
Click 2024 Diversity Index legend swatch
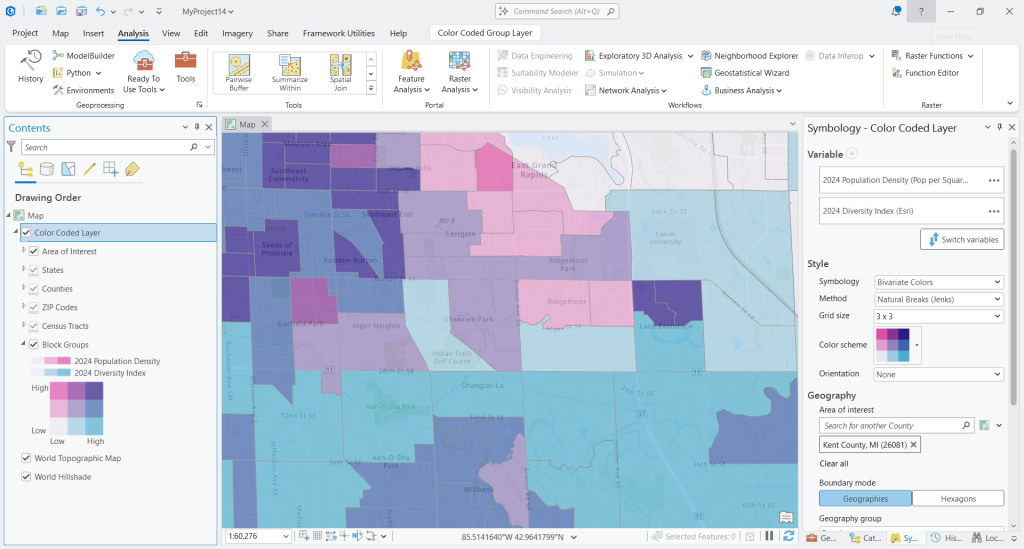(50, 373)
